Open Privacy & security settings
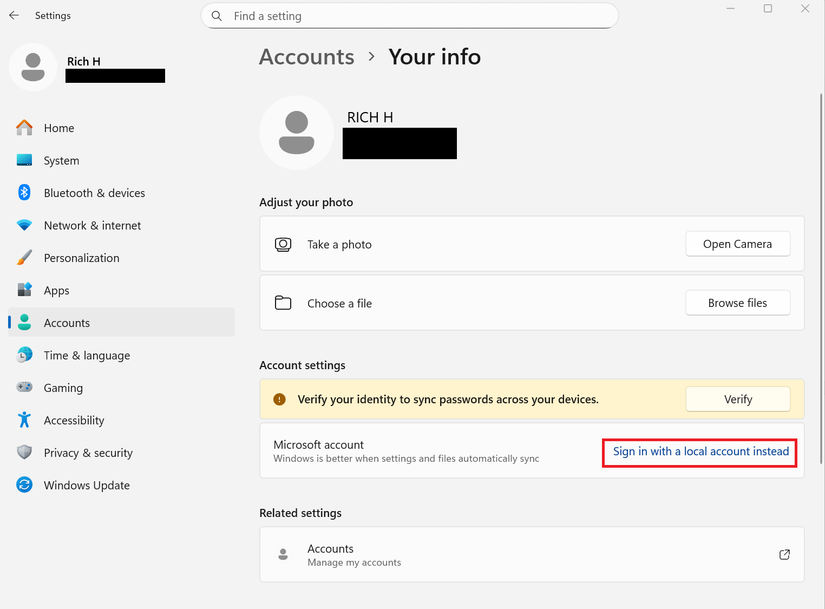 pos(24,452)
